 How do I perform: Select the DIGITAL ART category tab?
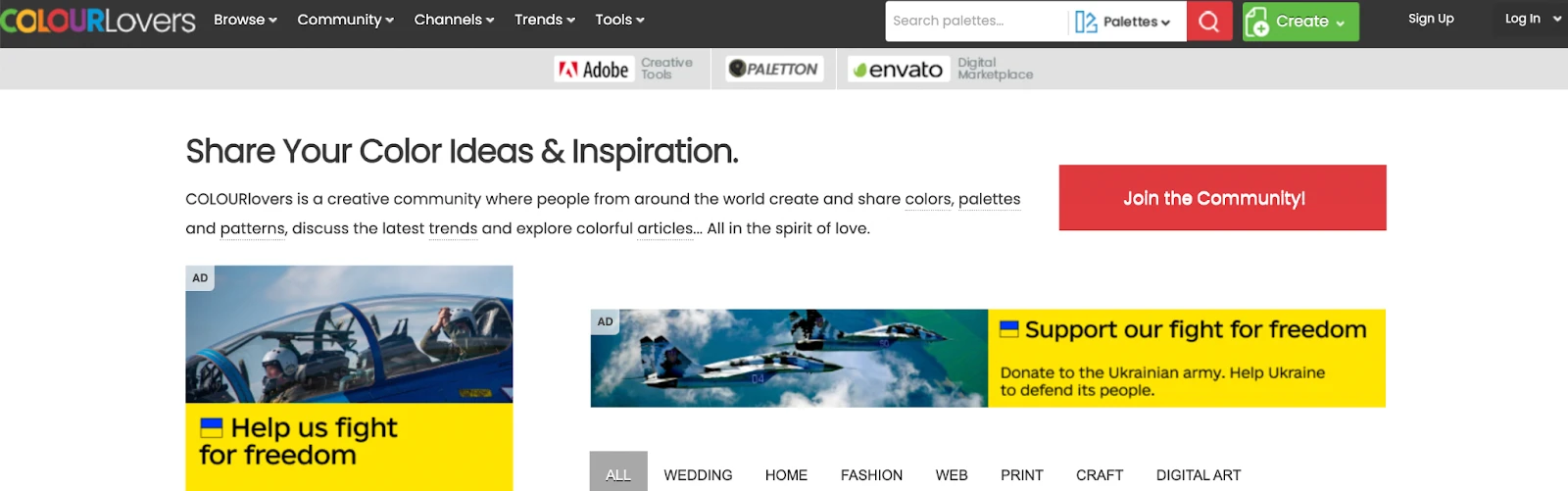[x=1199, y=474]
